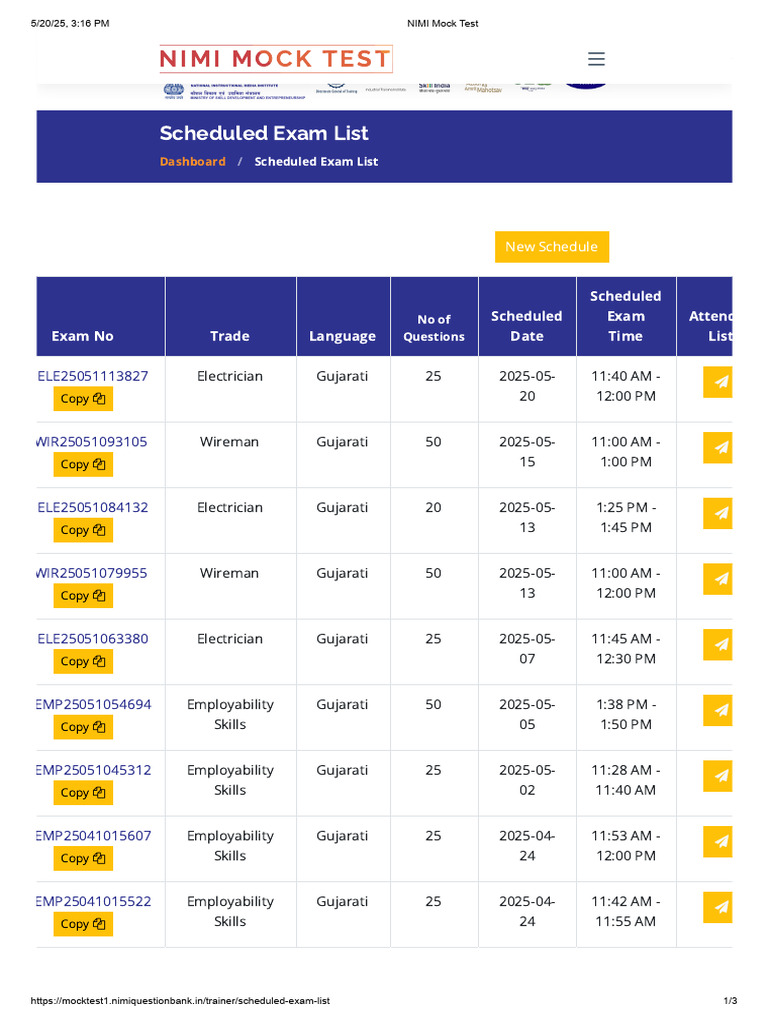Open attendance list icon for WIR25051093105

coord(719,447)
